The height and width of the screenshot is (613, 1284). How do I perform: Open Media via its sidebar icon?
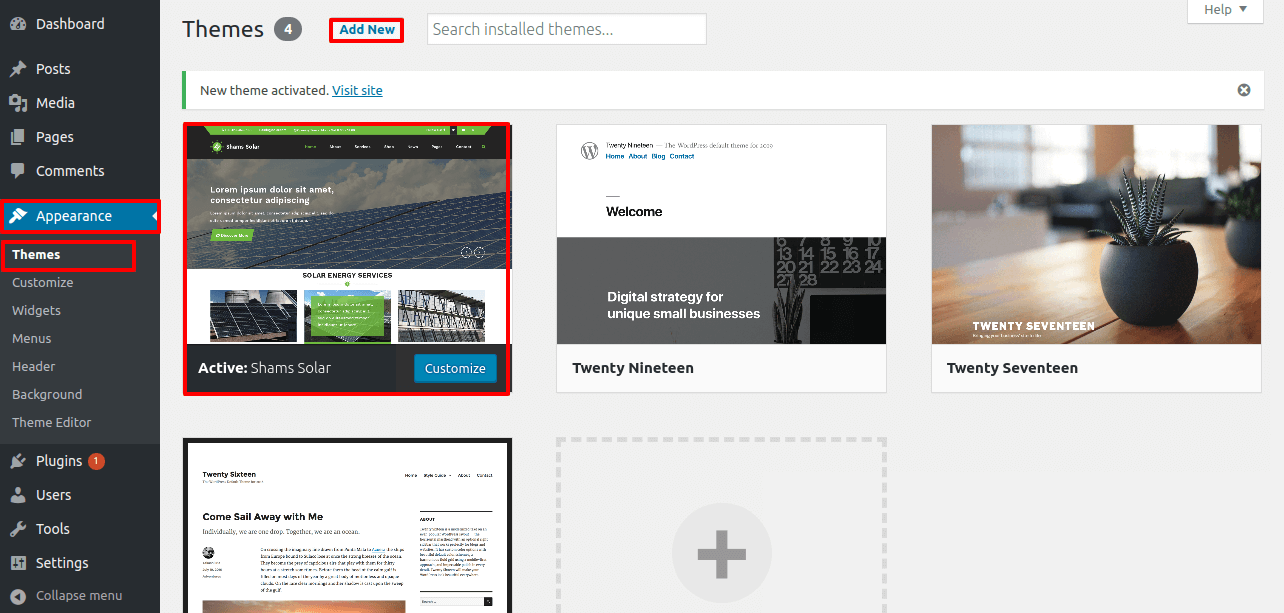tap(18, 103)
